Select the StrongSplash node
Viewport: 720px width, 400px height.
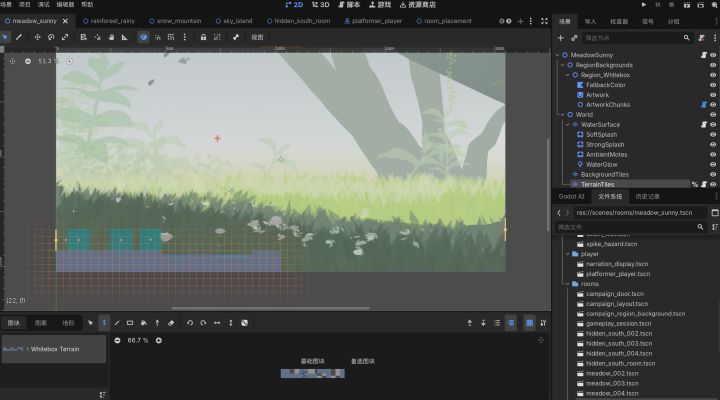605,145
